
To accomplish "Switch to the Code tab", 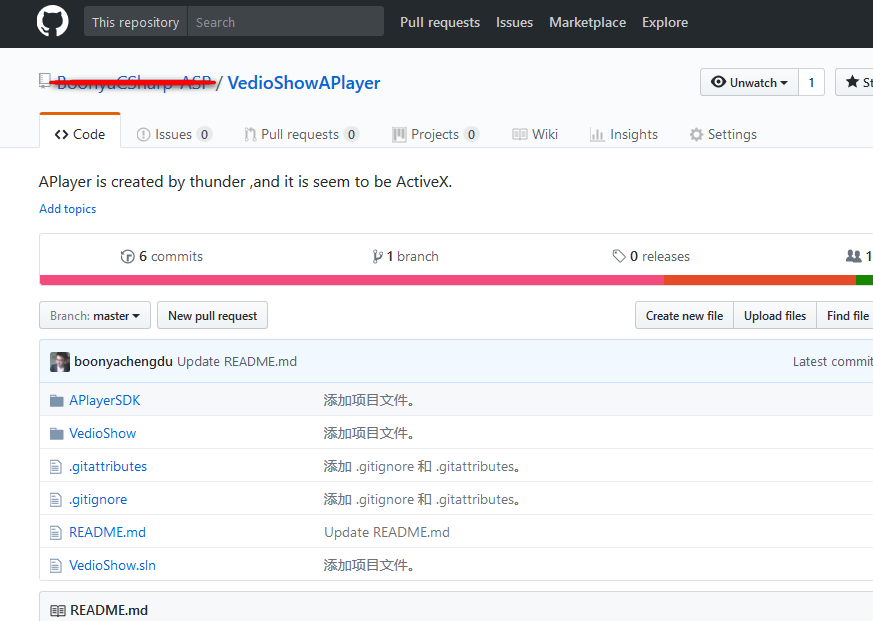I will click(x=80, y=131).
